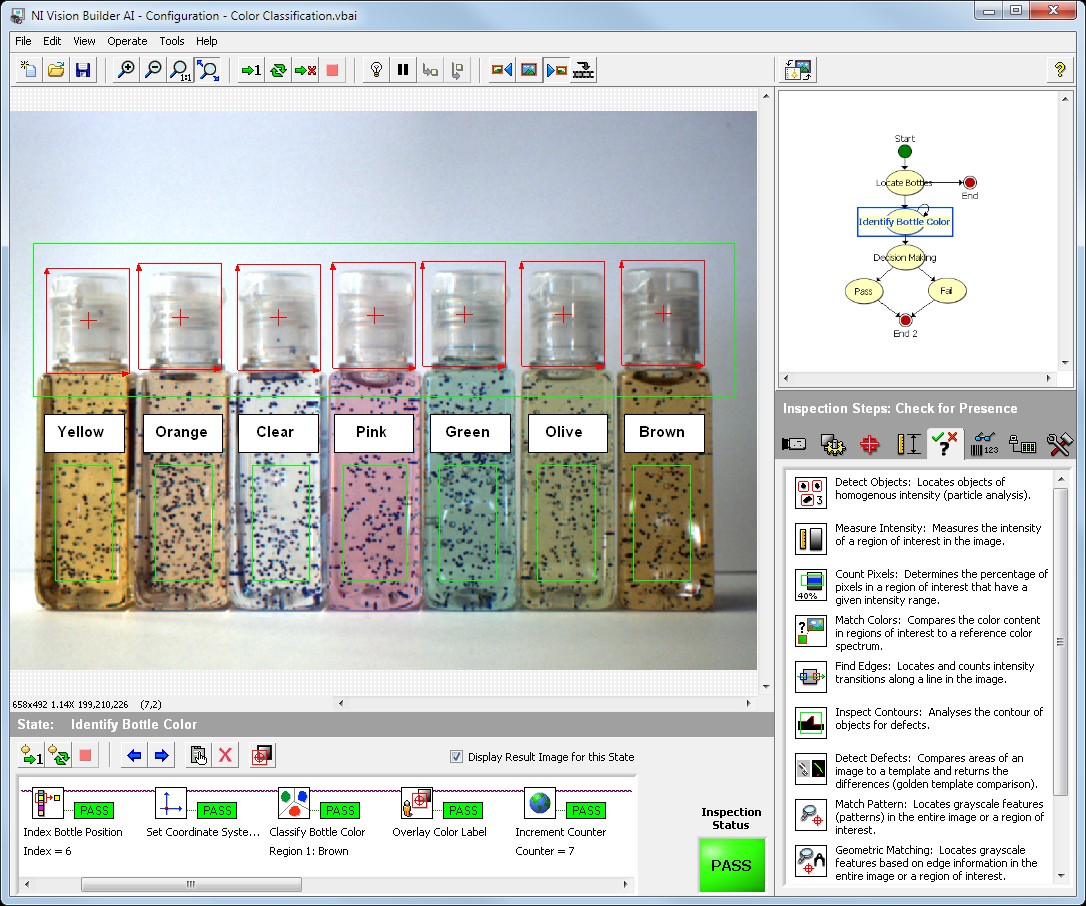
Task: Open an inspection file with the folder icon
Action: point(56,70)
